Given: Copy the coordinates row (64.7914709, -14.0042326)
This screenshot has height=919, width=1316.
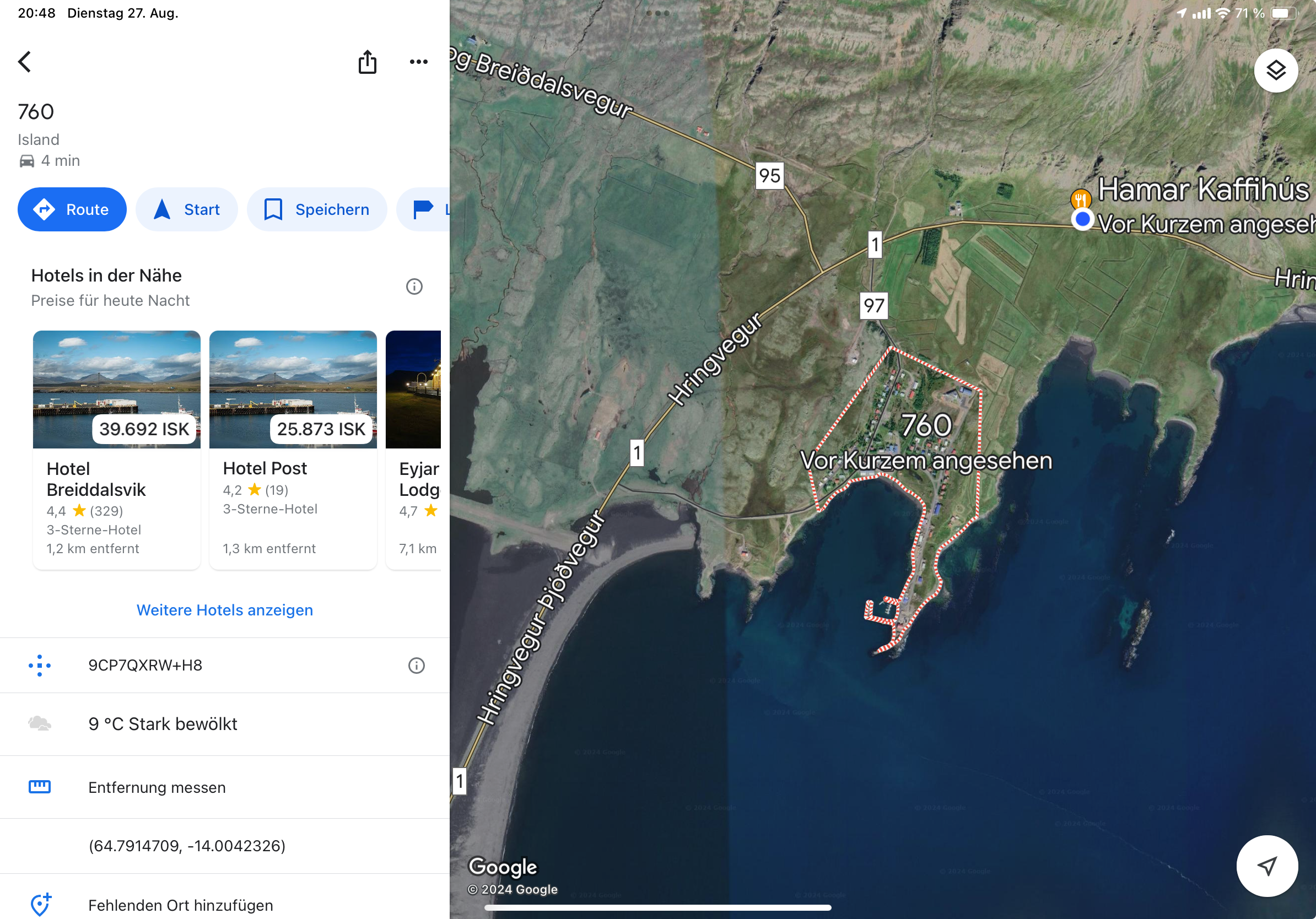Looking at the screenshot, I should click(225, 846).
